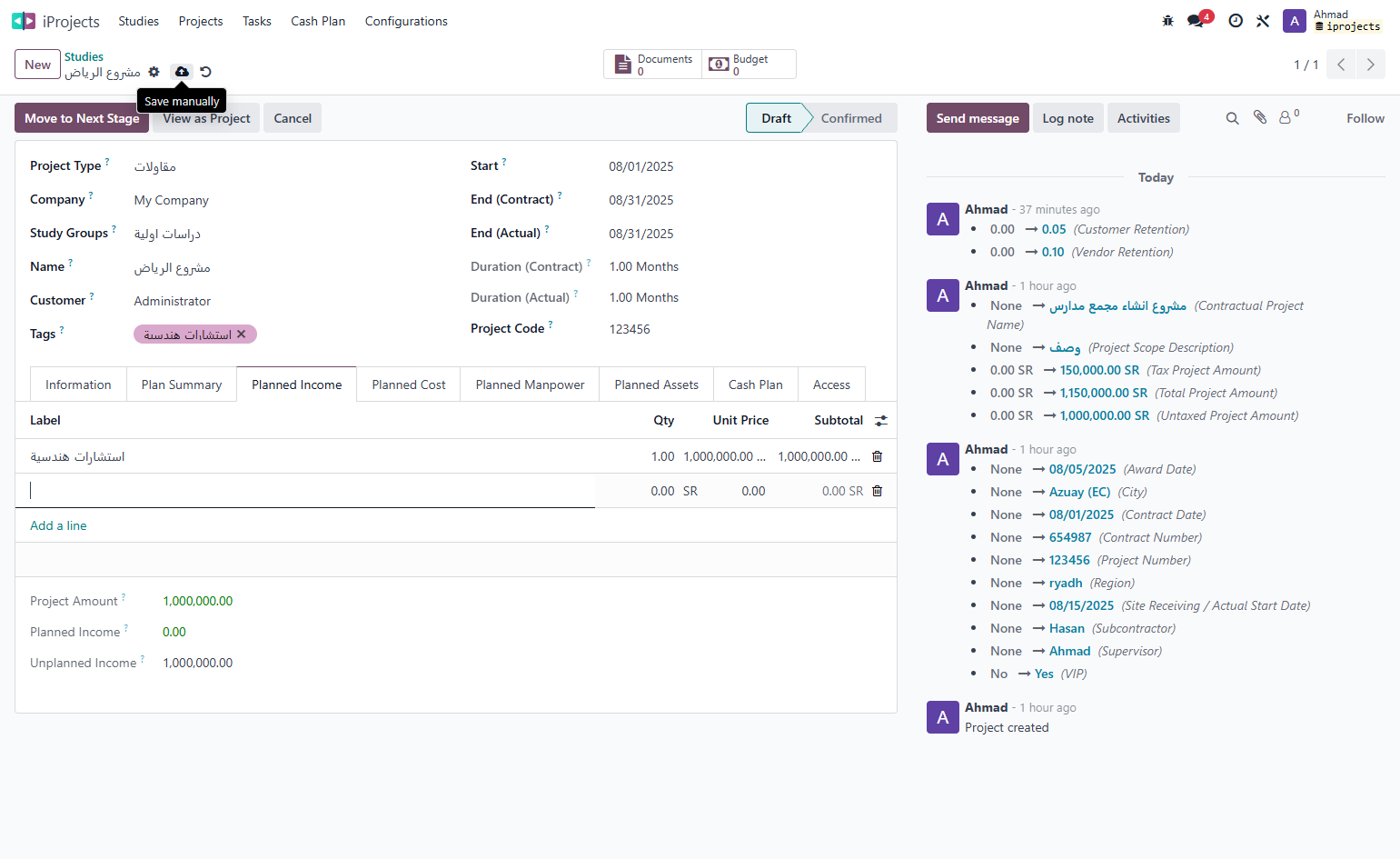Image resolution: width=1400 pixels, height=859 pixels.
Task: Click Move to Next Stage button
Action: click(x=82, y=118)
